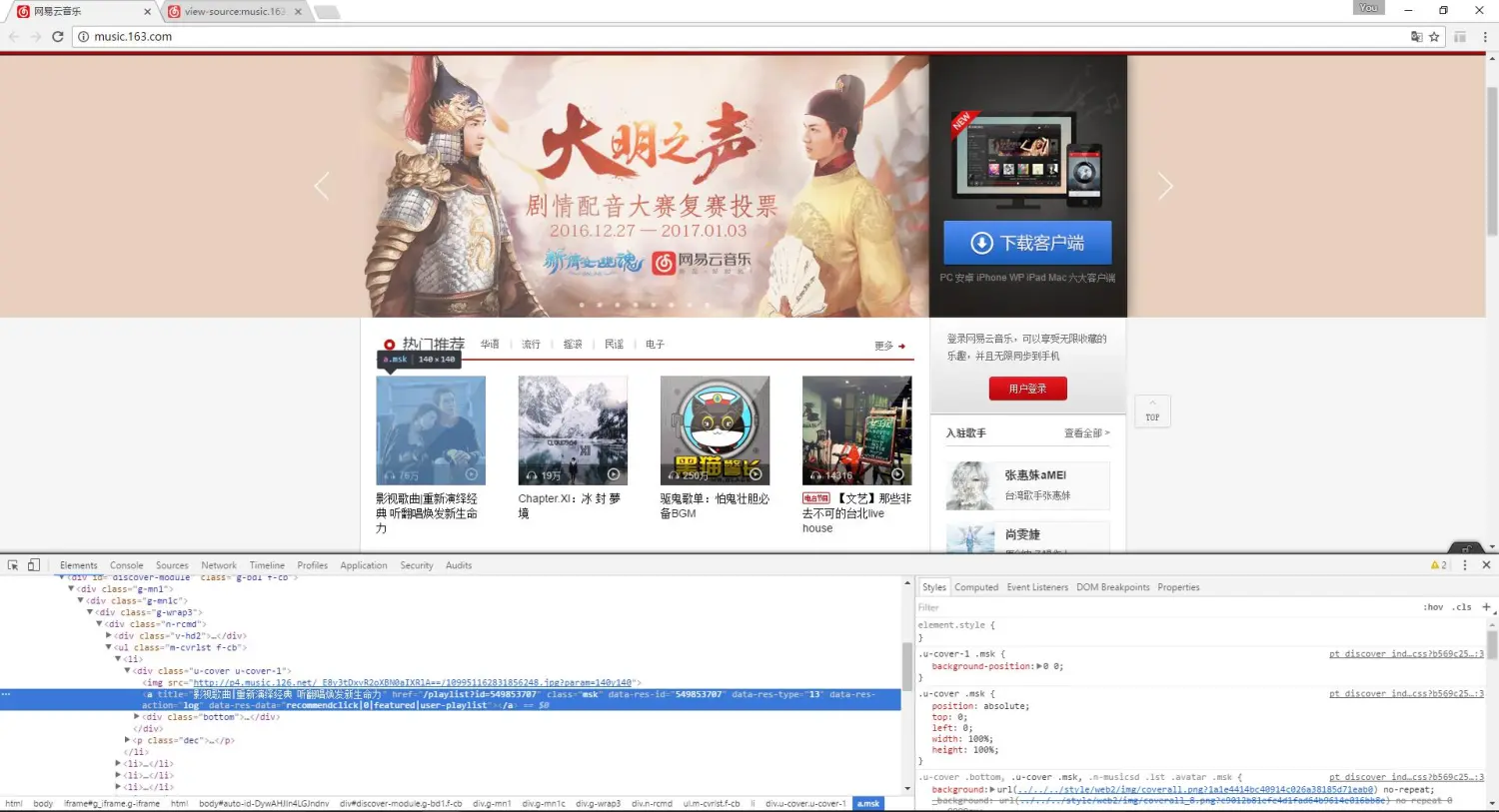Open coverall.png stylesheet URL link
Viewport: 1499px width, 812px height.
tap(1195, 789)
